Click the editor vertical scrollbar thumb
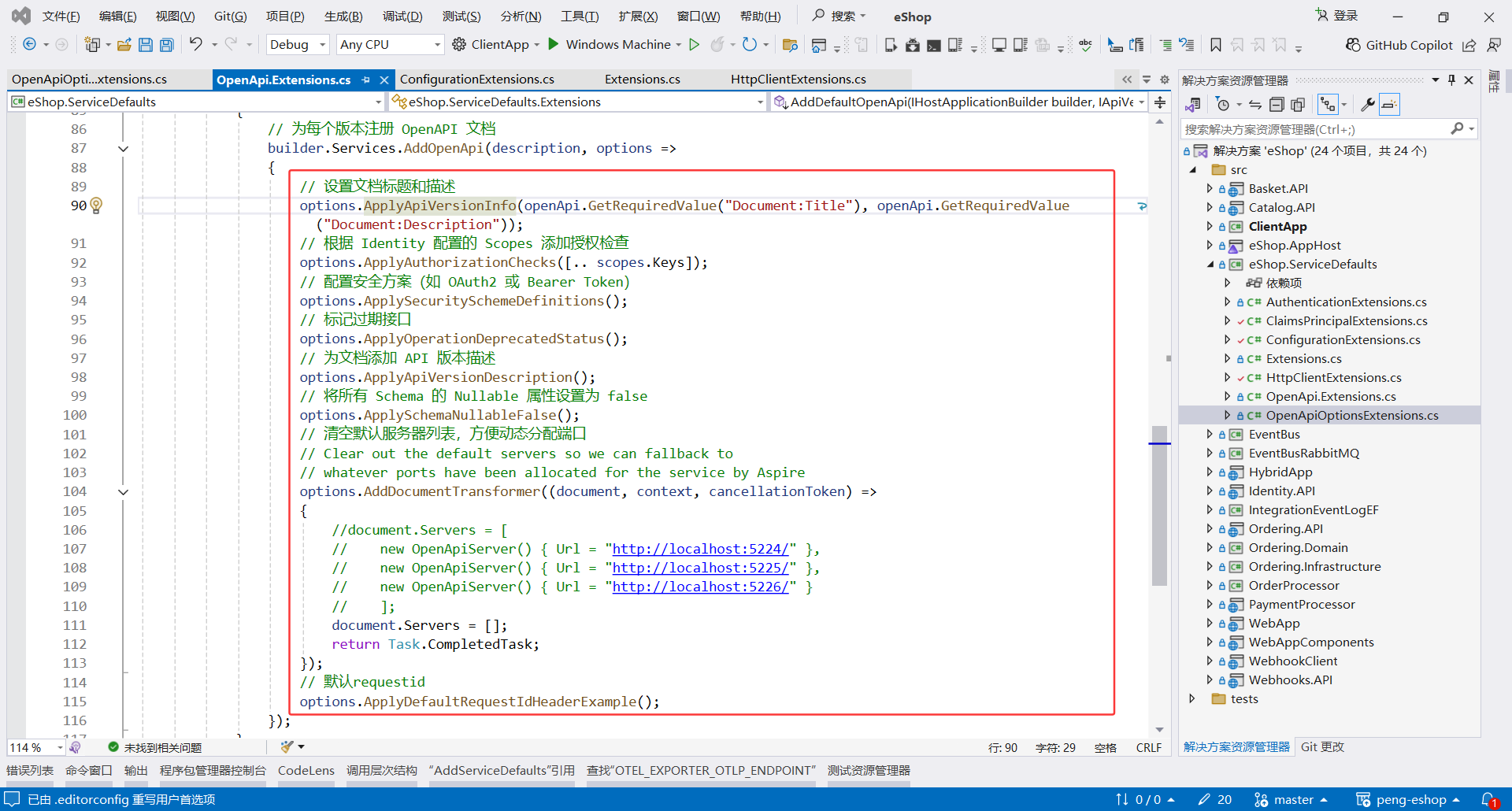The image size is (1512, 811). click(1159, 505)
